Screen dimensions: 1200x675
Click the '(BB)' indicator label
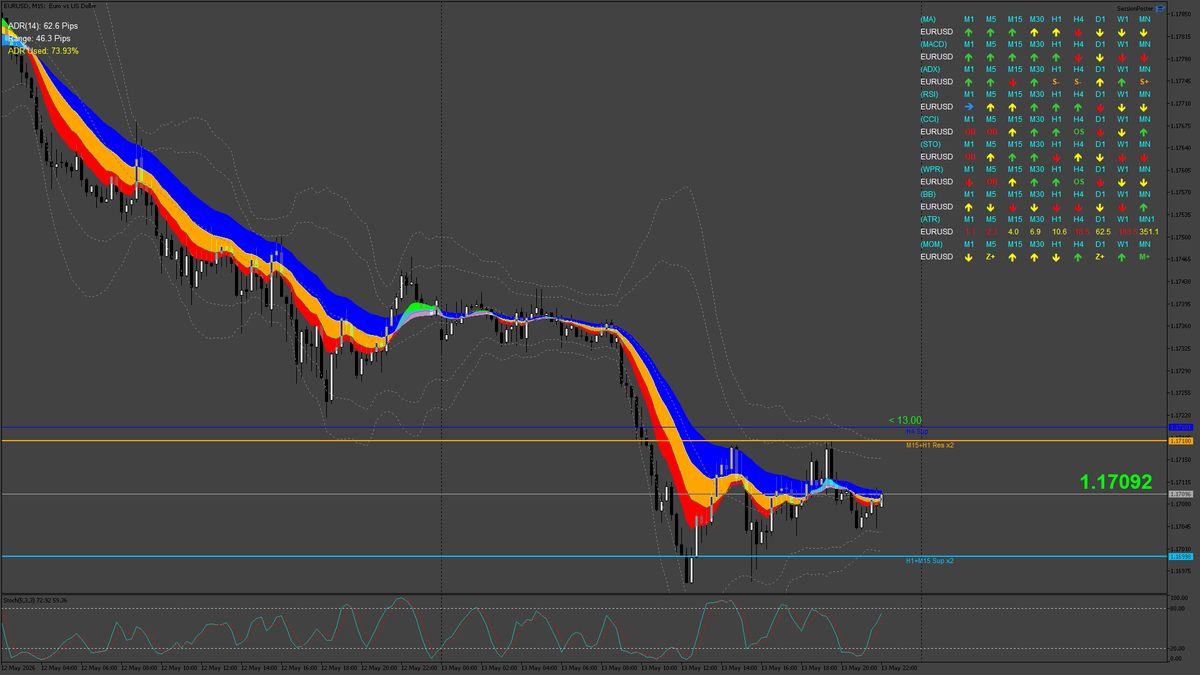[x=929, y=194]
